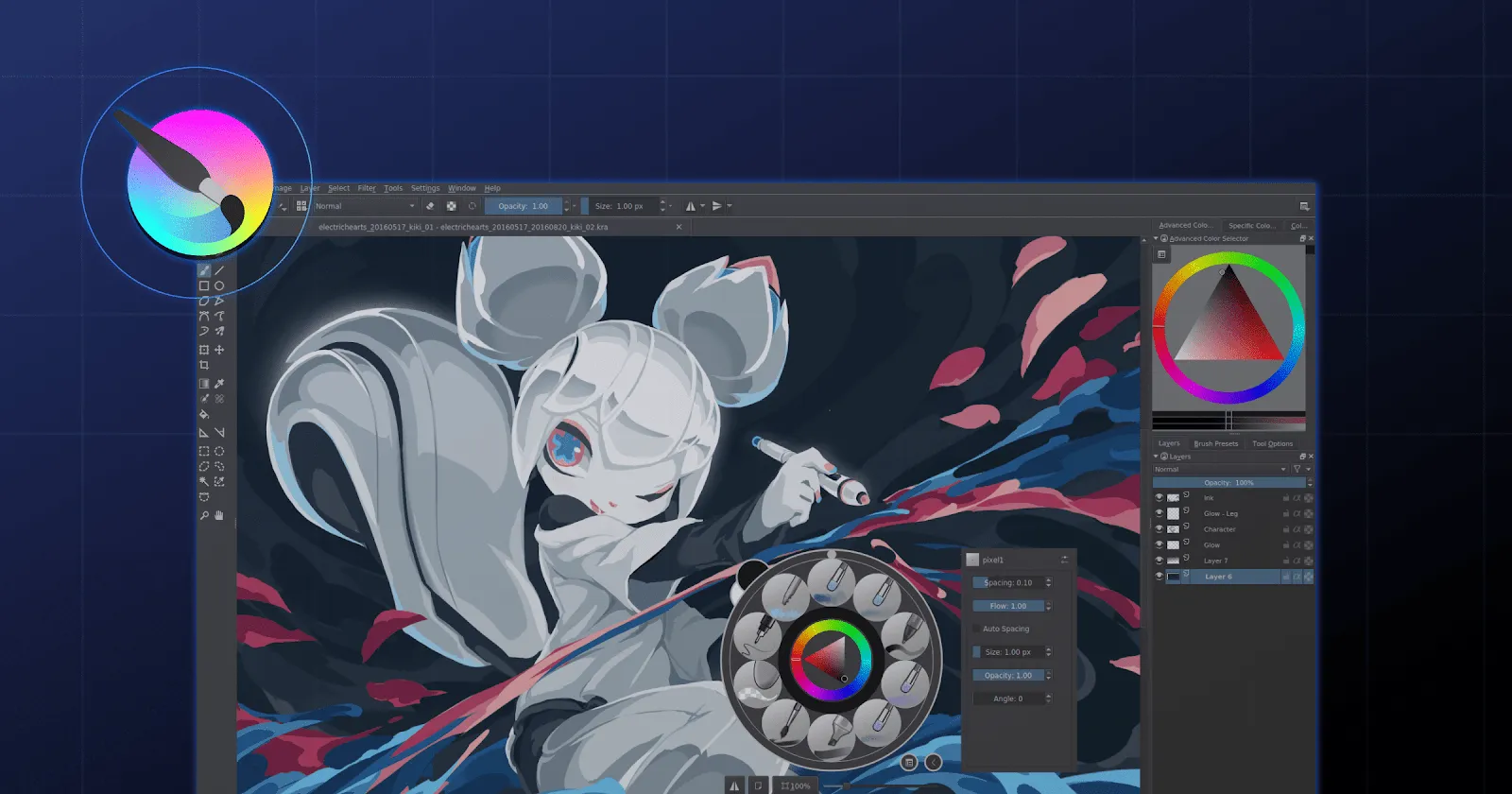1512x794 pixels.
Task: Select the Freehand Path tool
Action: [x=219, y=316]
